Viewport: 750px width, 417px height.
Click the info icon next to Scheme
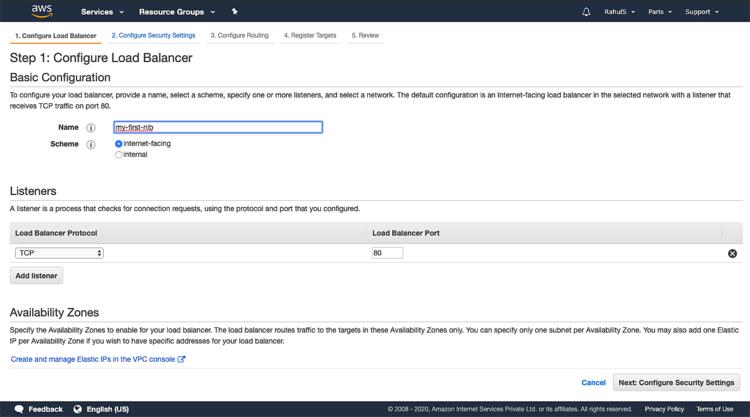click(90, 144)
